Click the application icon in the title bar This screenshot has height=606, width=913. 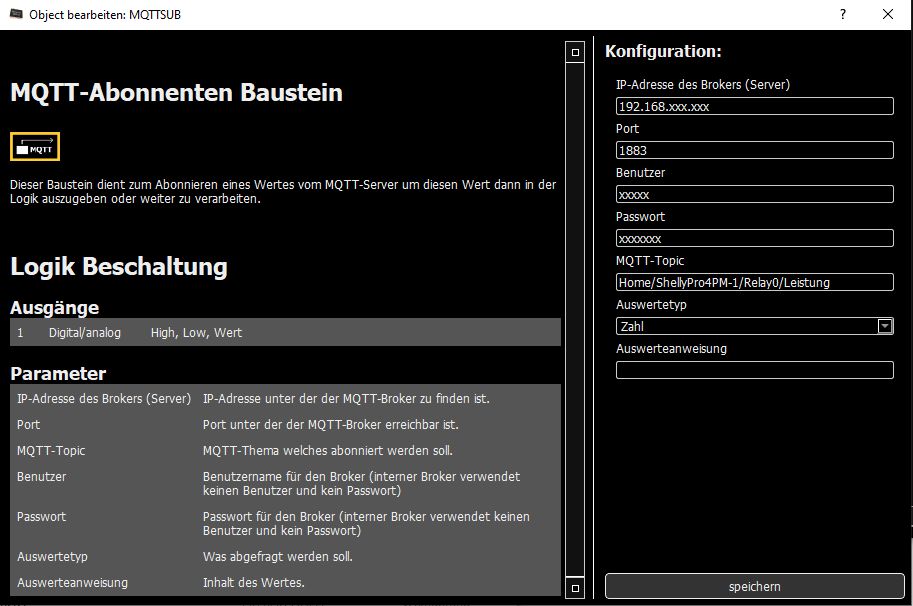[x=14, y=15]
